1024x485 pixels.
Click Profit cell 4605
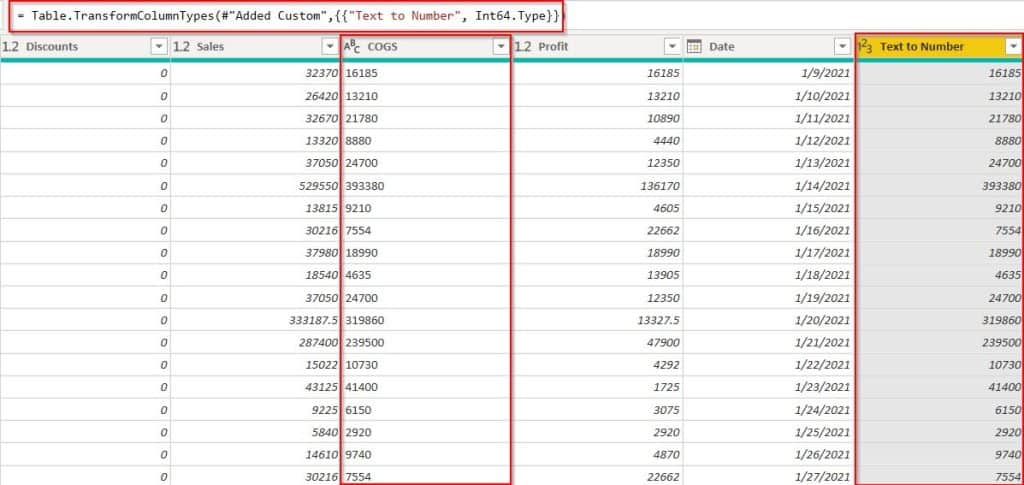click(598, 208)
